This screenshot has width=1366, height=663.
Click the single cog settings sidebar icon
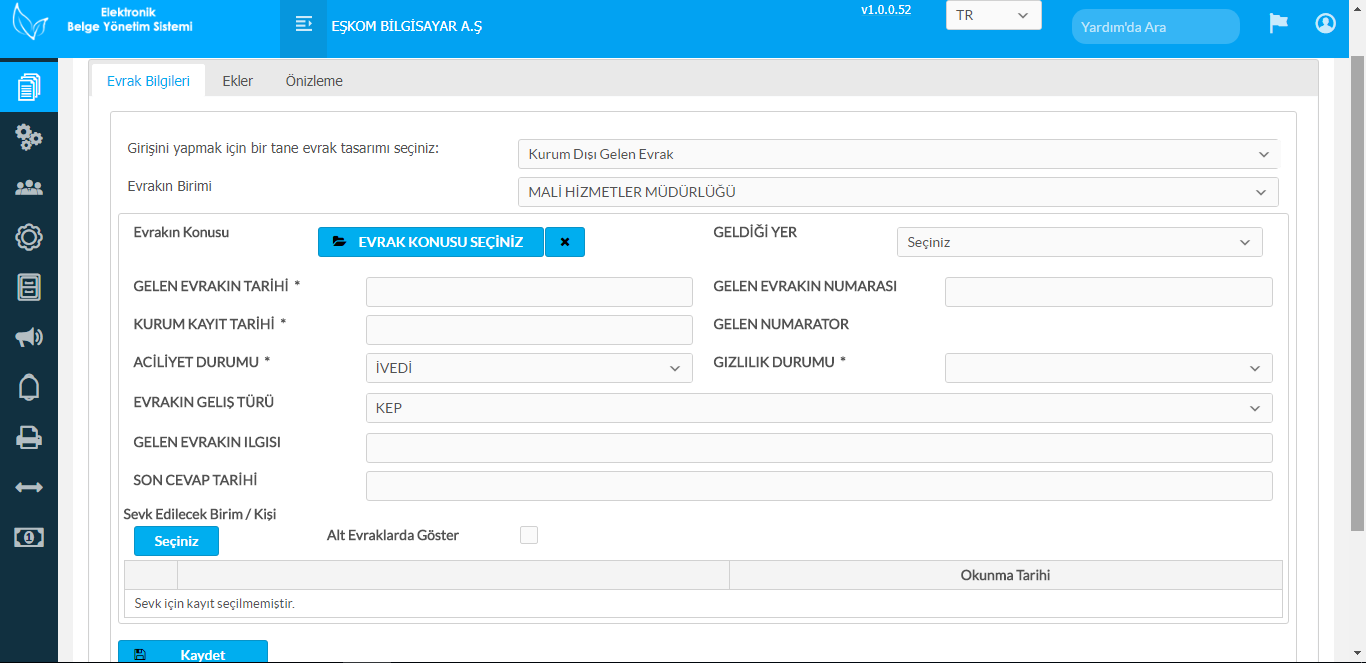pos(29,237)
